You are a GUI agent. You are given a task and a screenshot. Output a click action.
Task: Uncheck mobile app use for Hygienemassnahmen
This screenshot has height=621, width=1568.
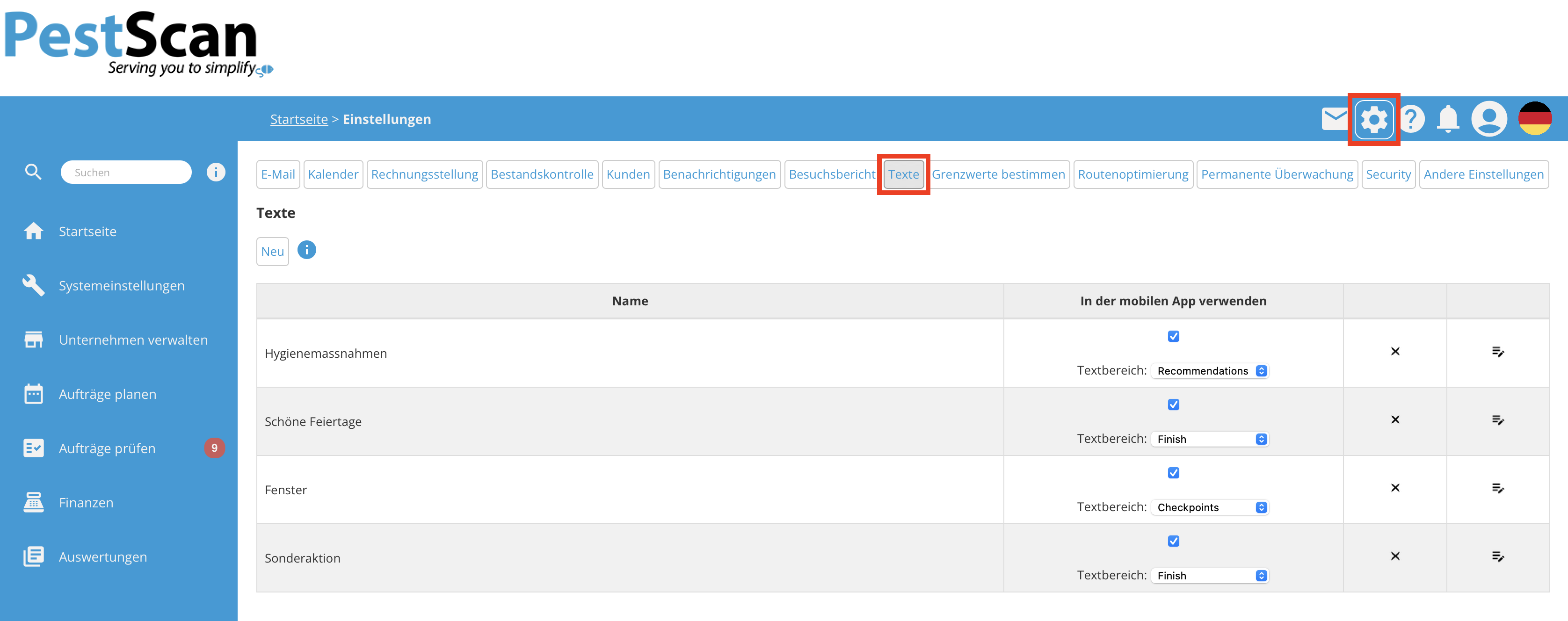click(x=1173, y=336)
